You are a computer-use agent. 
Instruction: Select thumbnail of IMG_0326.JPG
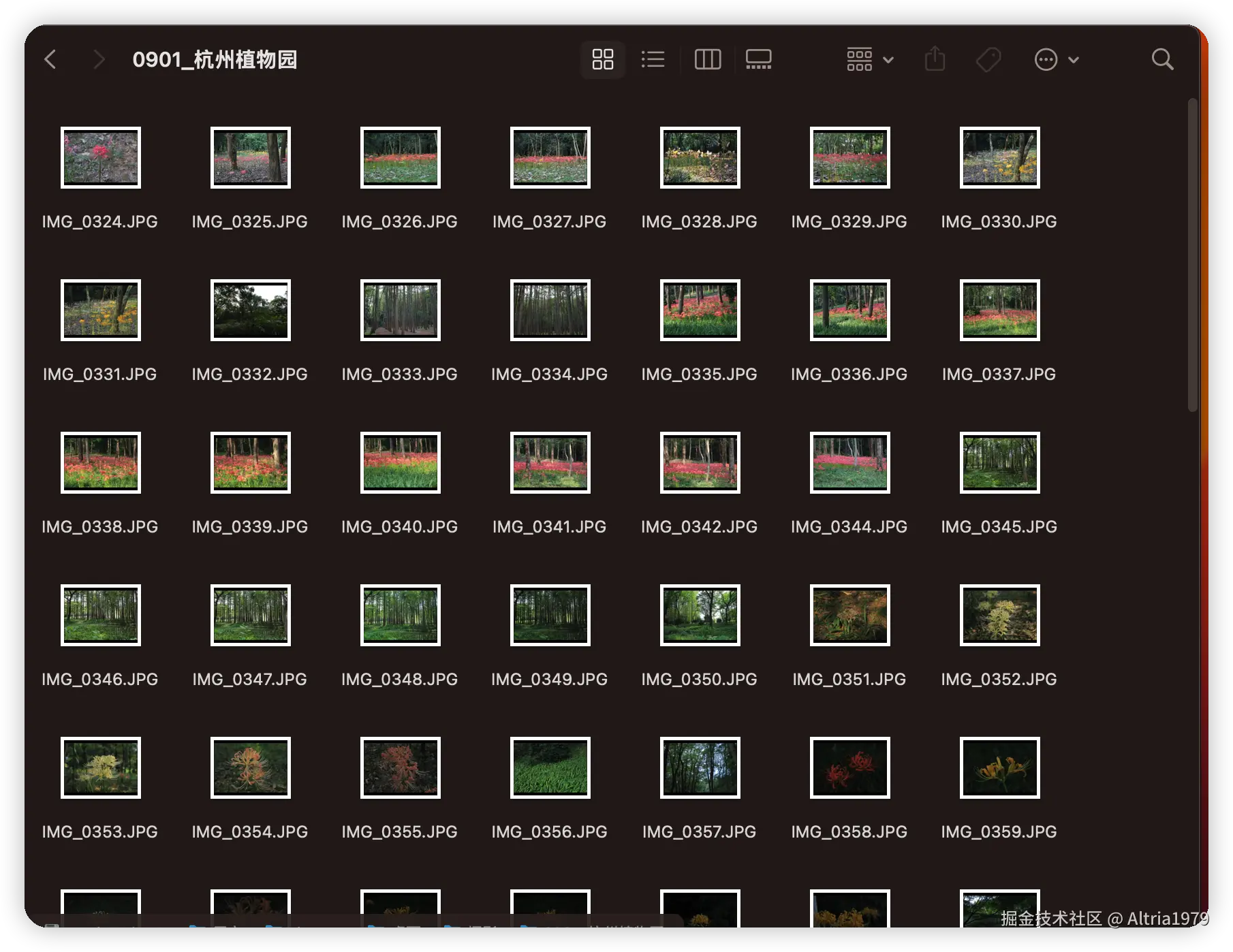(x=401, y=157)
